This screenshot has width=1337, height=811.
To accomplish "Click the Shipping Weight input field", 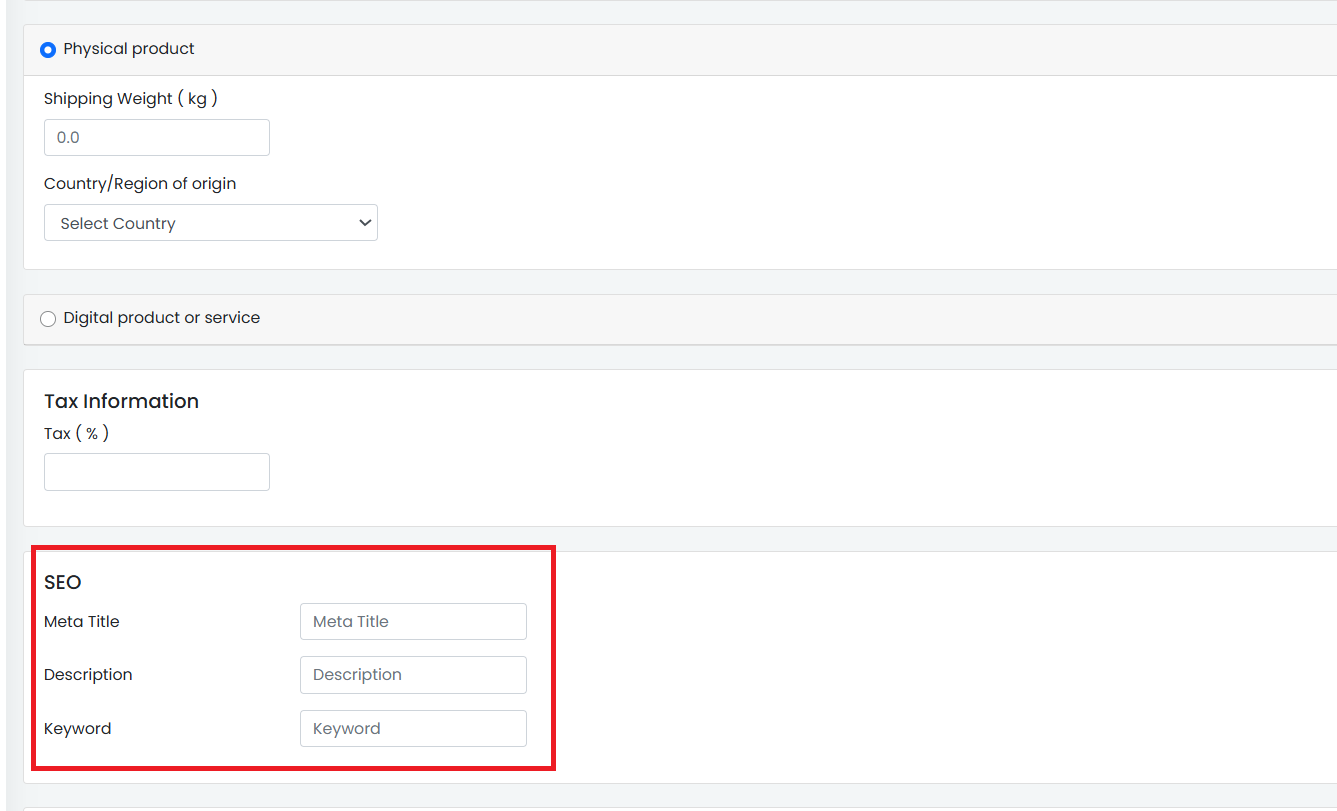I will pyautogui.click(x=157, y=138).
